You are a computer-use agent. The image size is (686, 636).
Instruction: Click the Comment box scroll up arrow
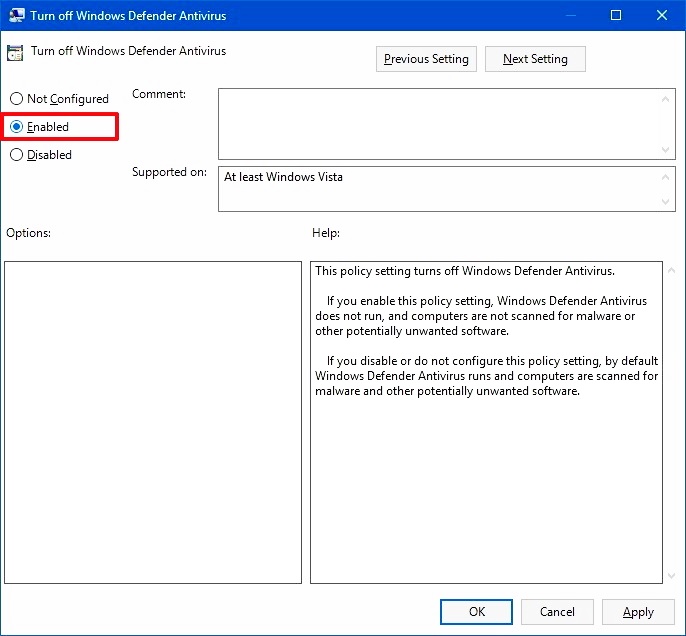point(665,99)
